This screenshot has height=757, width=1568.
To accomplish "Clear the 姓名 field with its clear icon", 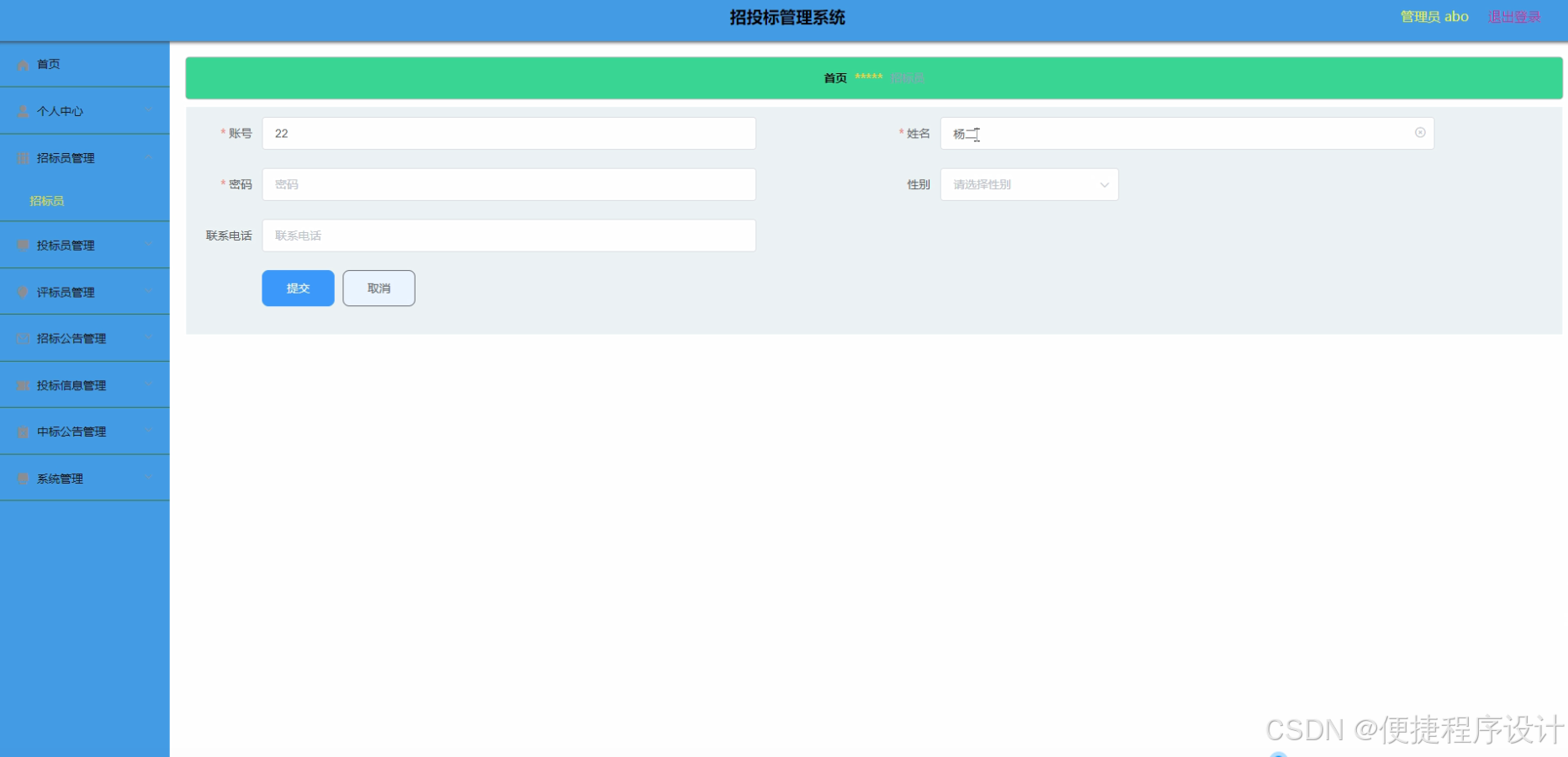I will (1420, 133).
